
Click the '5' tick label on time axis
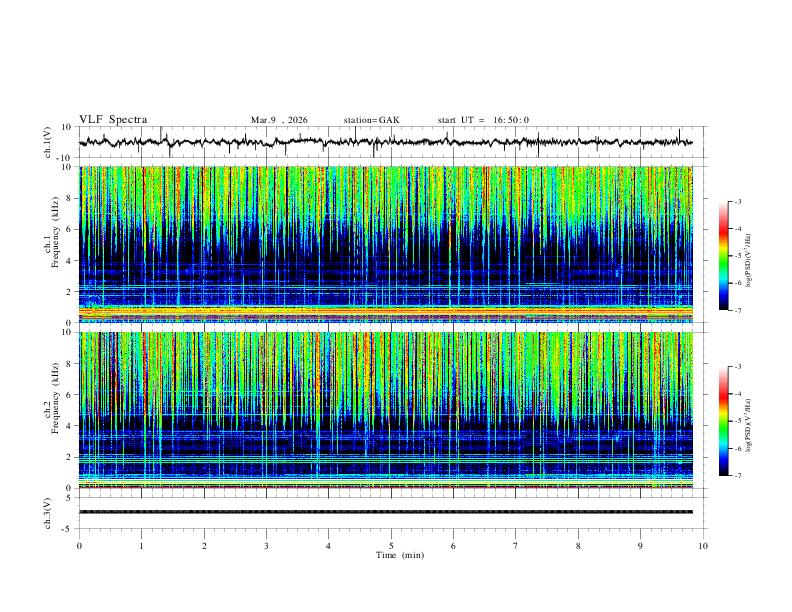[391, 546]
